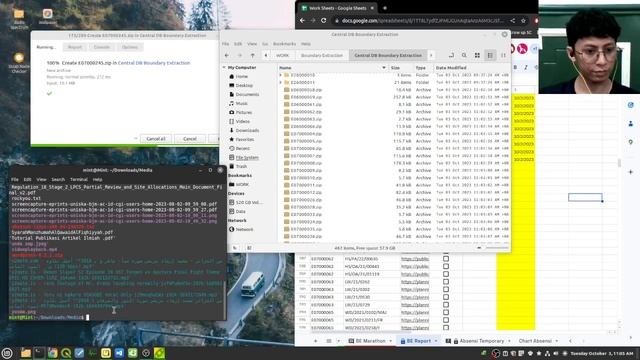Go up to the parent folder
640x360 pixels.
click(253, 56)
